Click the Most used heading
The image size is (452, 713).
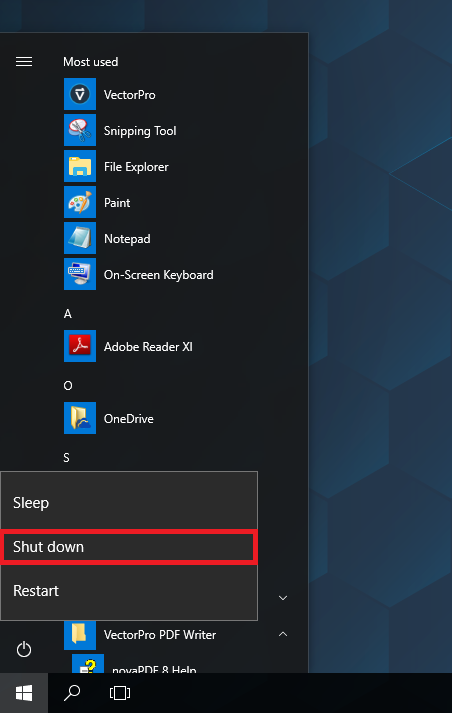click(x=90, y=61)
